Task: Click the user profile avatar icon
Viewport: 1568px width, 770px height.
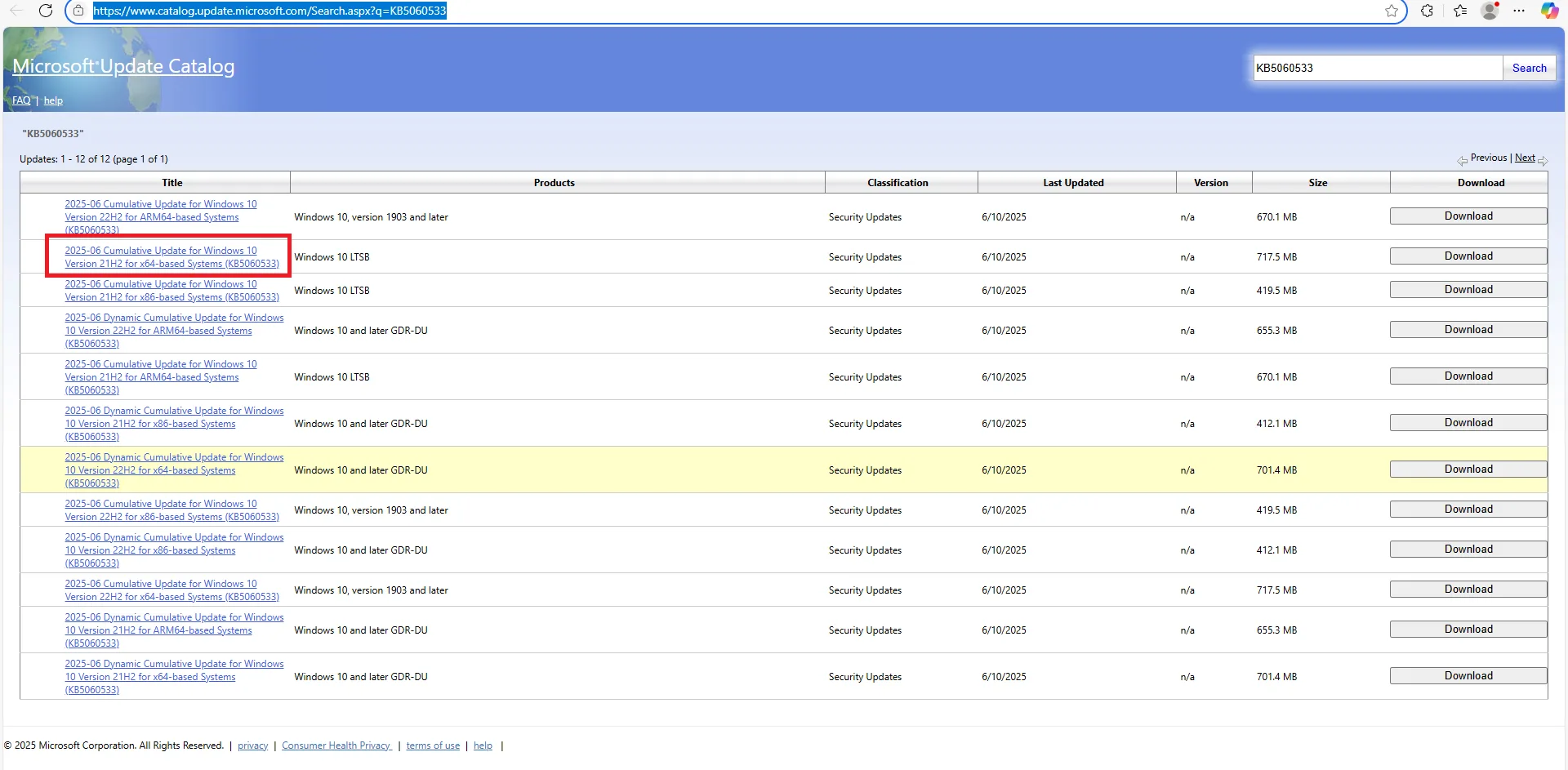Action: point(1490,11)
